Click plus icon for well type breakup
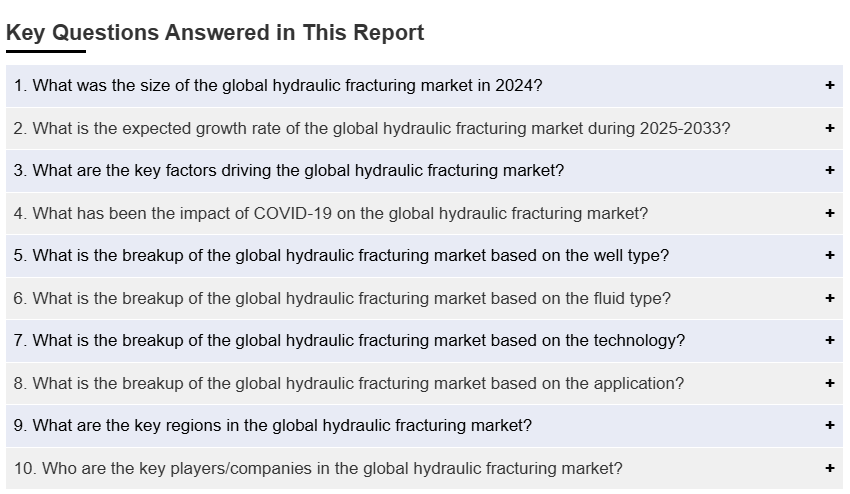The height and width of the screenshot is (494, 850). pyautogui.click(x=830, y=256)
